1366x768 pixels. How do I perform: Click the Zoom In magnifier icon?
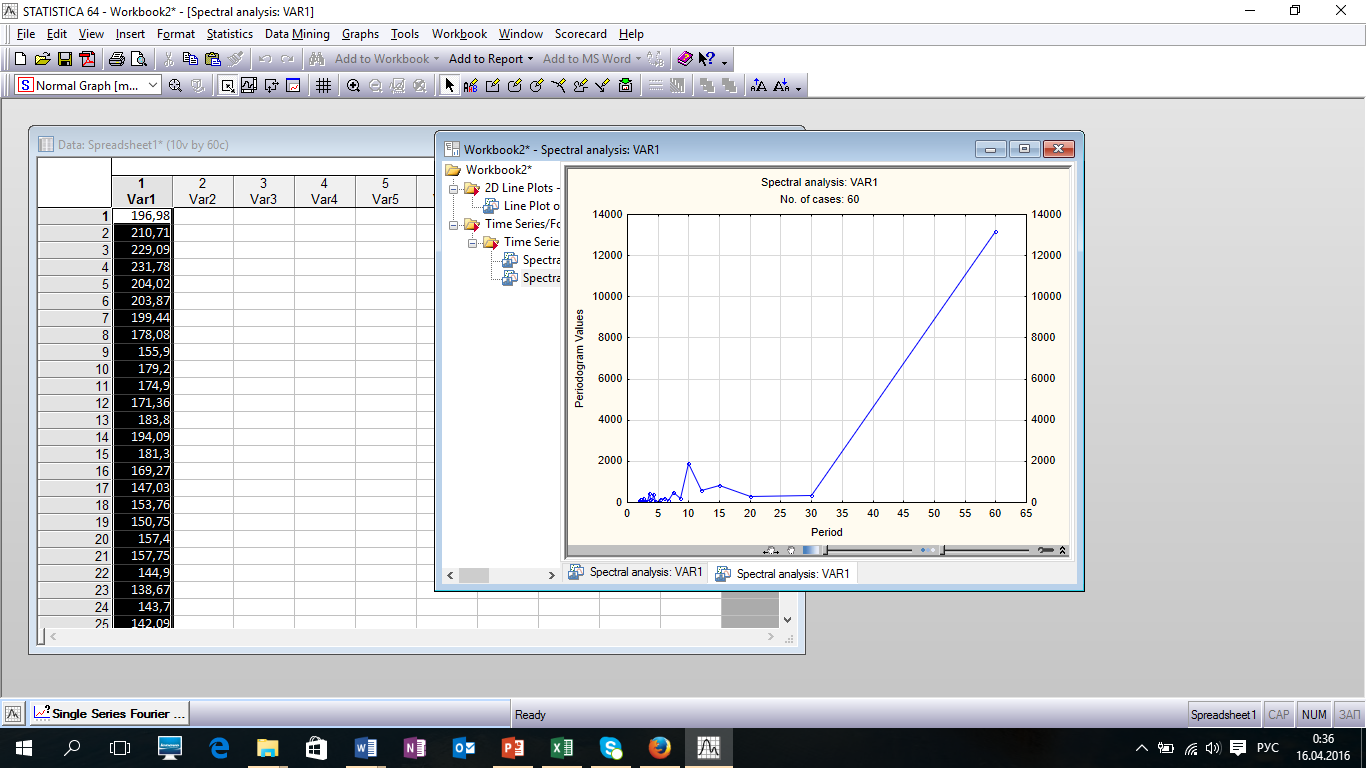tap(353, 86)
